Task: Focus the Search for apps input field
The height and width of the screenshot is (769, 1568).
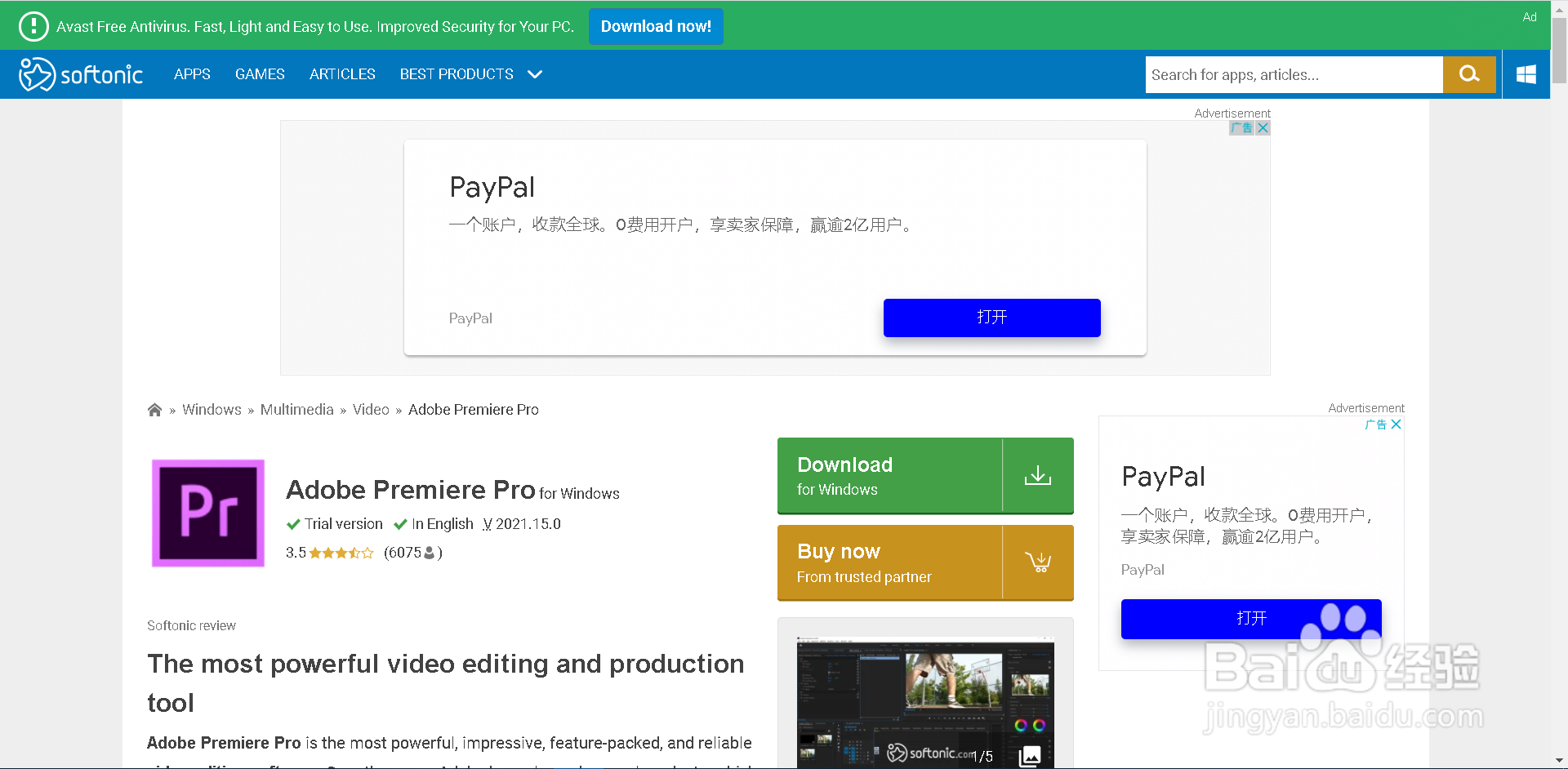Action: coord(1294,74)
